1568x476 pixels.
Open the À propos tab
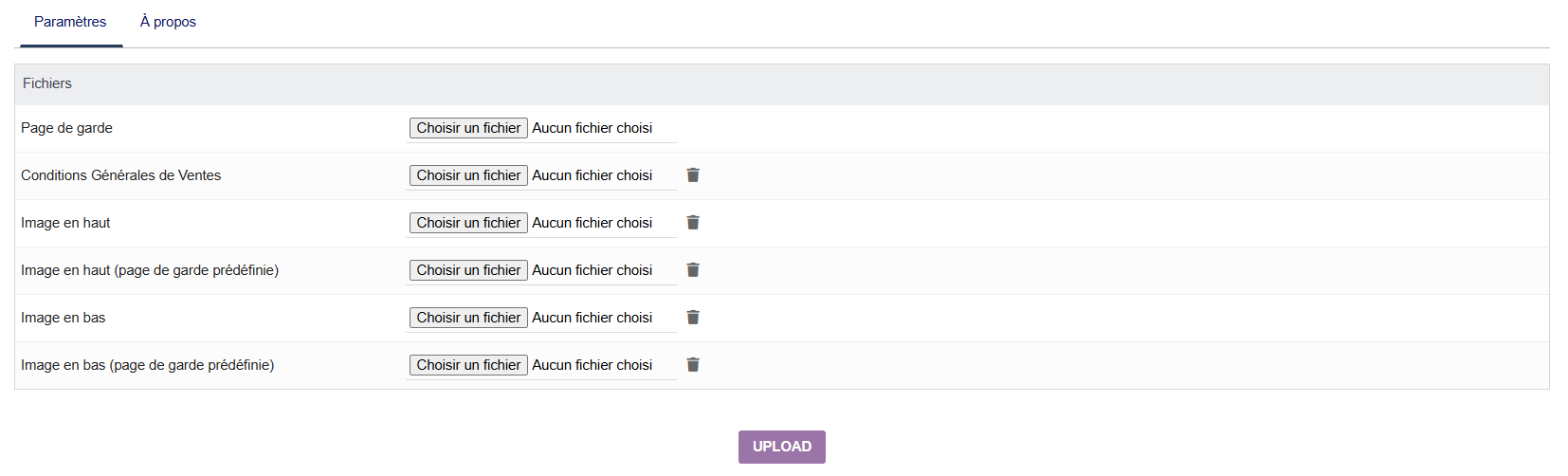click(x=168, y=22)
